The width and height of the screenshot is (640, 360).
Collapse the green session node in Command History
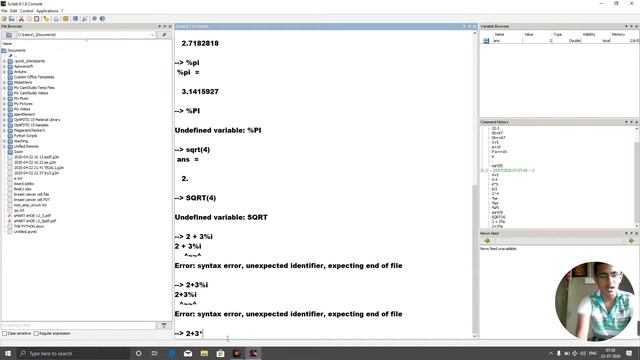tap(482, 171)
